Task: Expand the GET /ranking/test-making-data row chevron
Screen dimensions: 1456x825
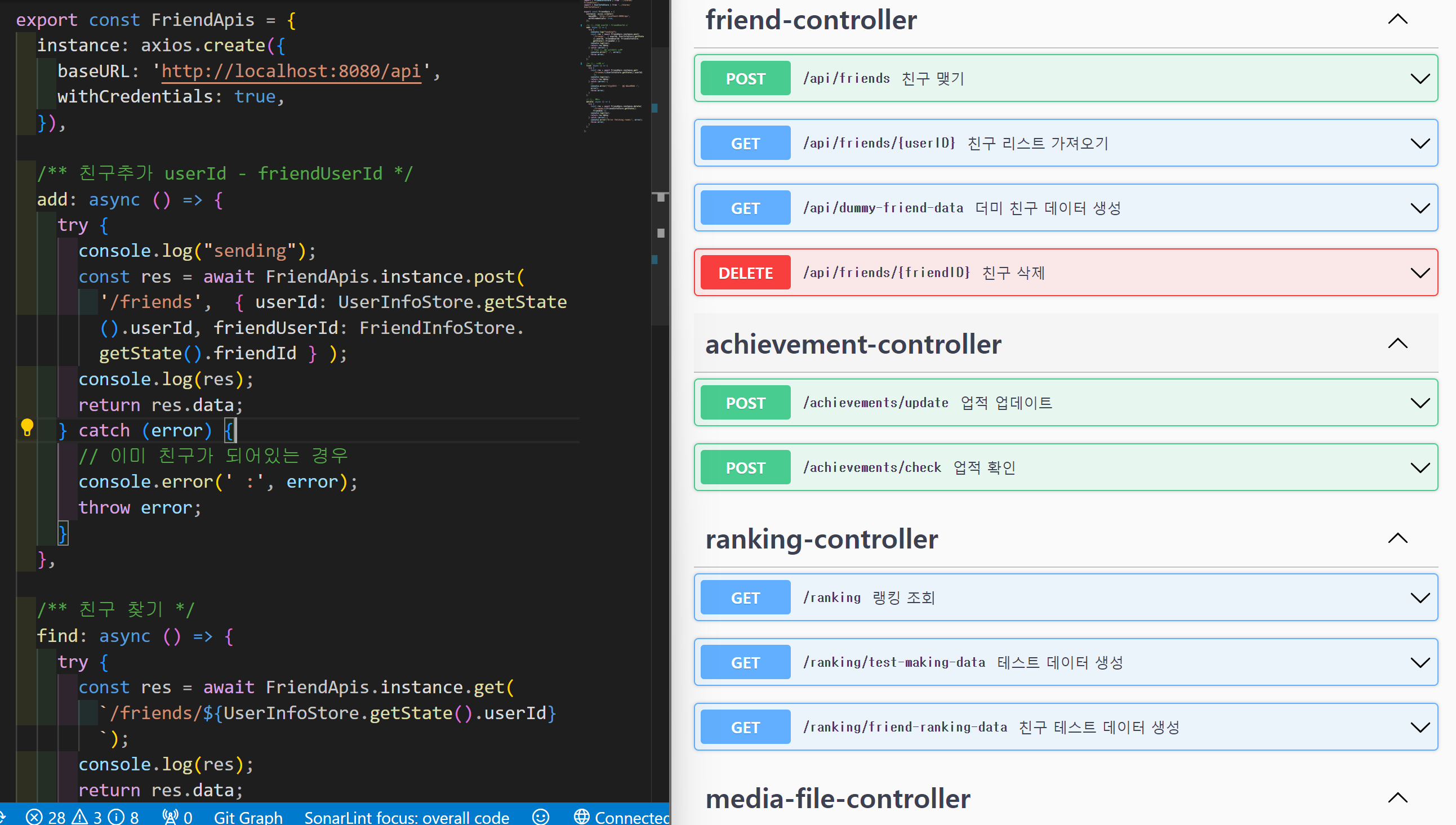Action: [x=1420, y=662]
